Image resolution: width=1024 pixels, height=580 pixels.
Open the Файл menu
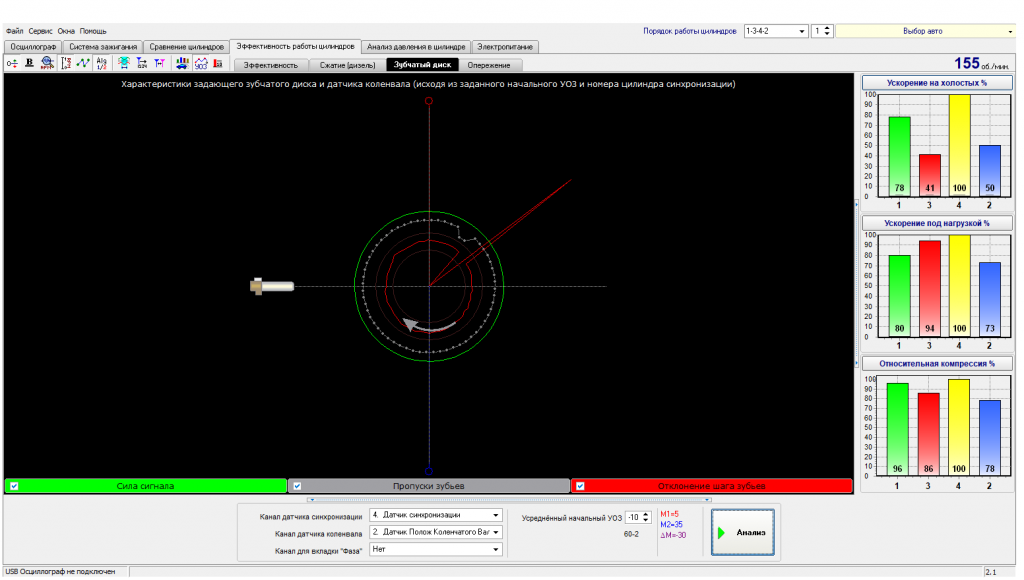point(14,31)
